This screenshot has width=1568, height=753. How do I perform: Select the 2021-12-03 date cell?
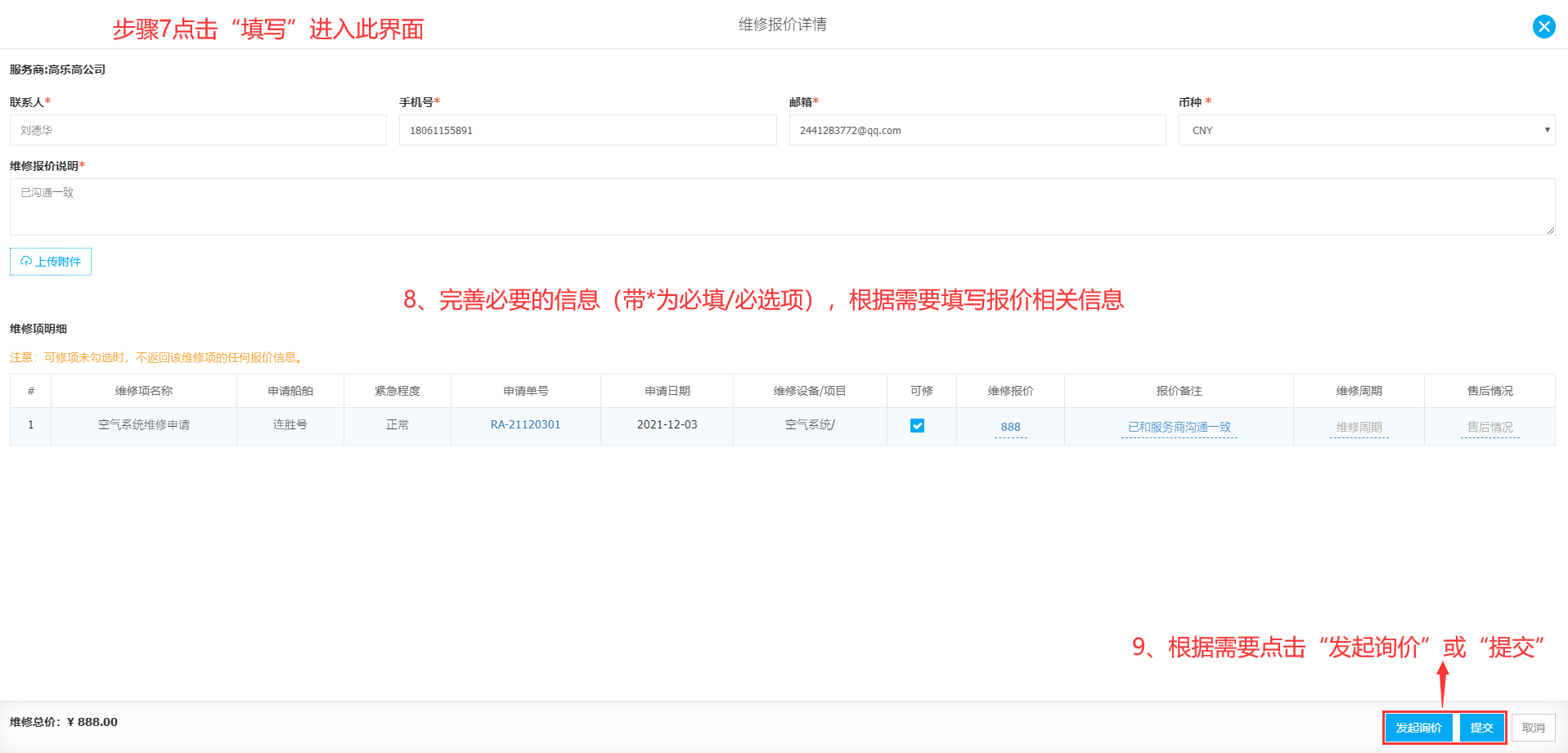(x=667, y=425)
